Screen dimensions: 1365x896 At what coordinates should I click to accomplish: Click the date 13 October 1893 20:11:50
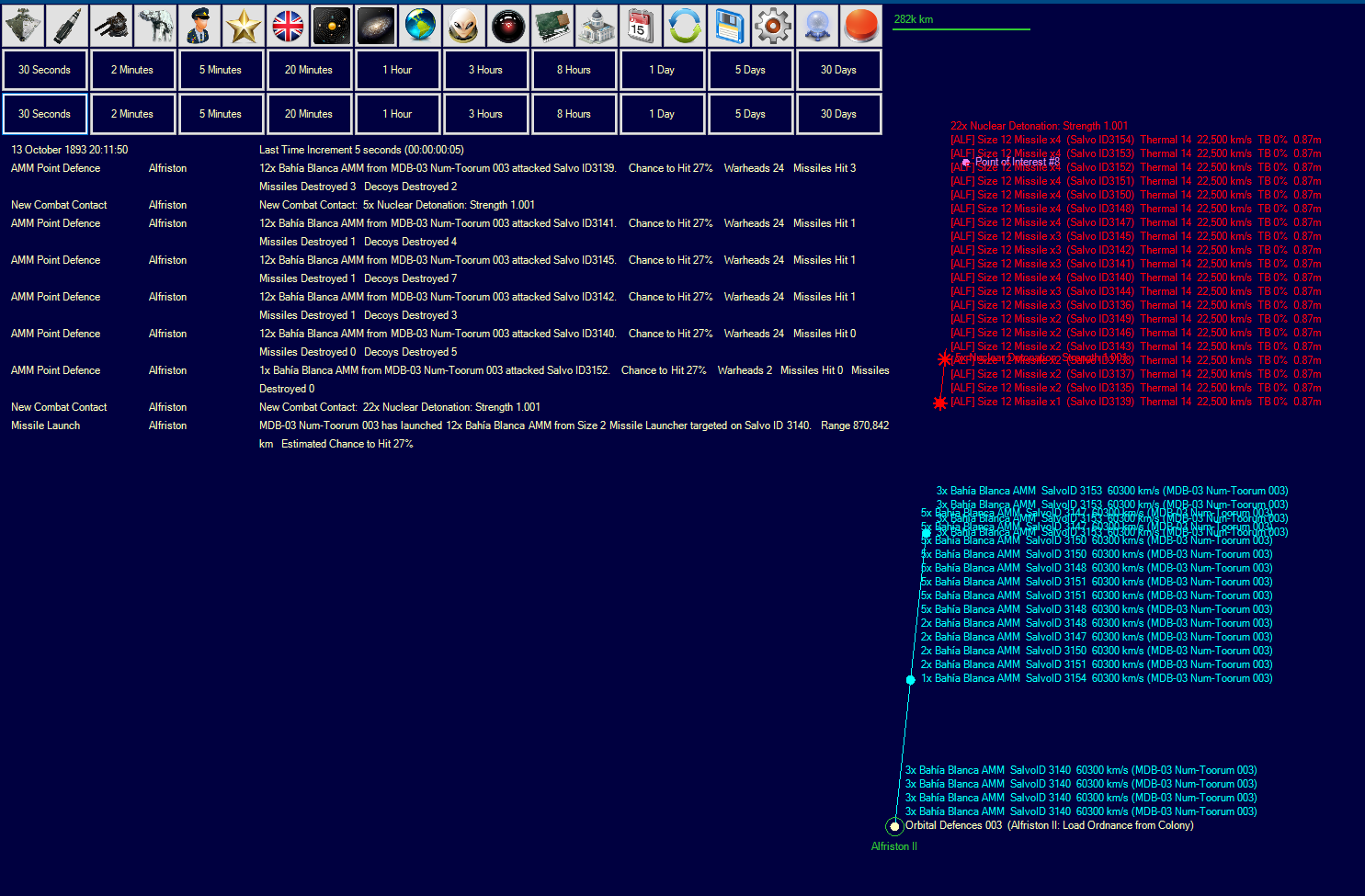(x=70, y=150)
